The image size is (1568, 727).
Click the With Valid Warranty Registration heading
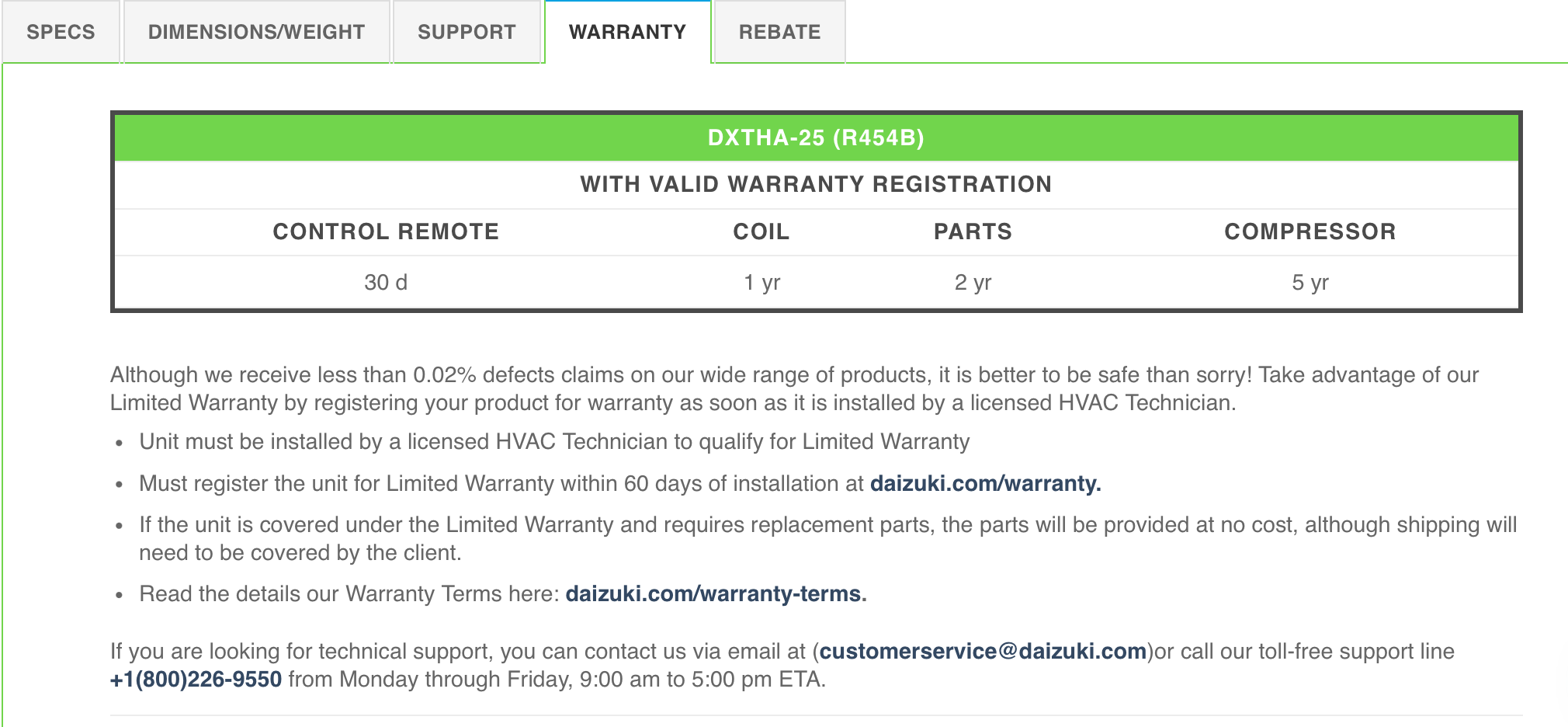pos(816,184)
